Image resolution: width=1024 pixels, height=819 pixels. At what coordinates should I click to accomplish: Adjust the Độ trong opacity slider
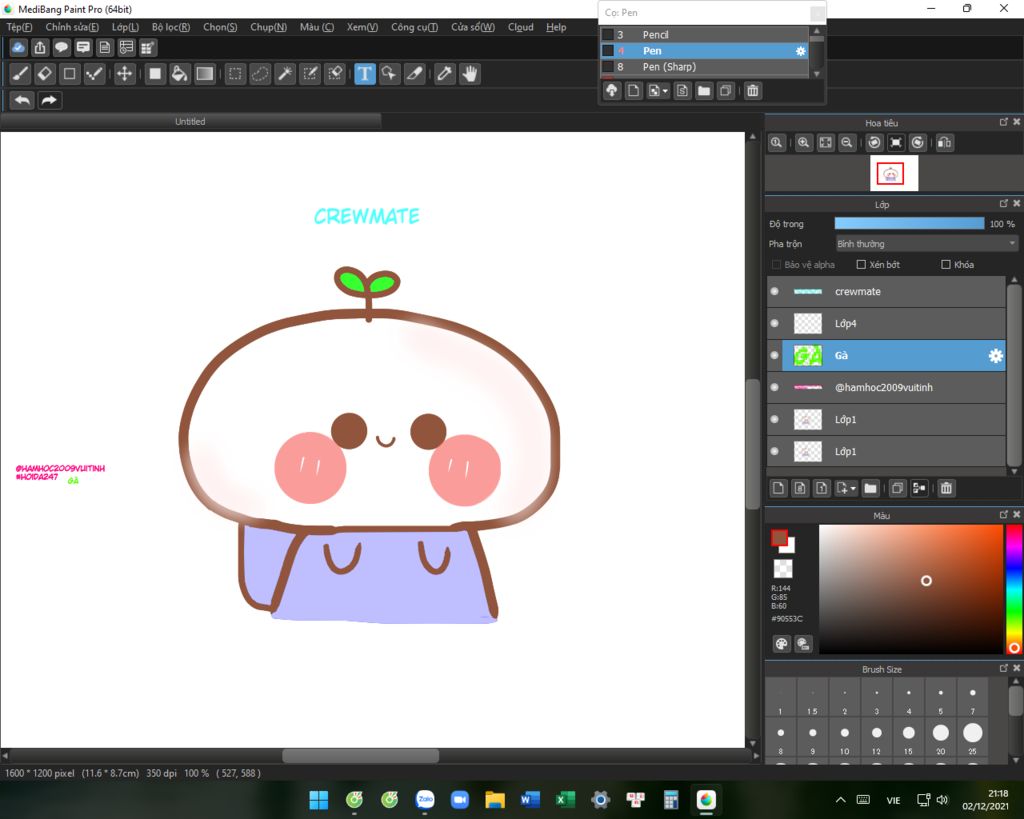(909, 223)
